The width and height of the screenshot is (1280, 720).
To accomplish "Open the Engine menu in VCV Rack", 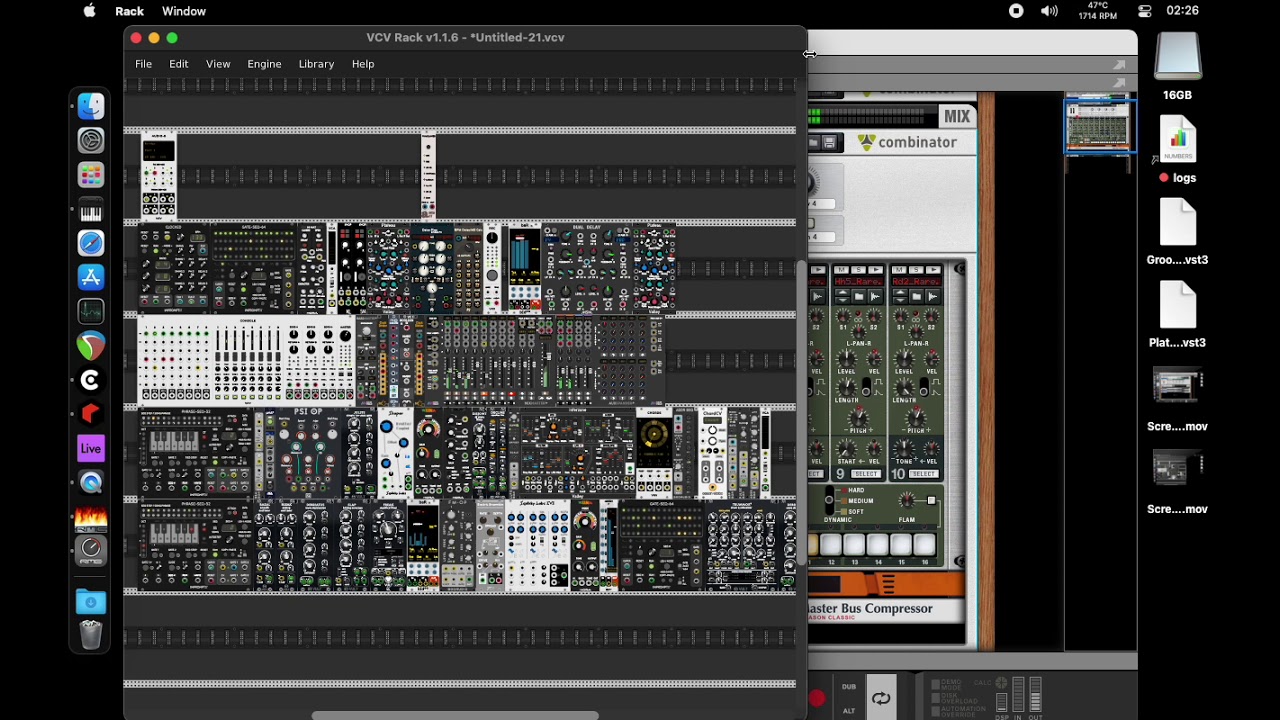I will tap(264, 64).
